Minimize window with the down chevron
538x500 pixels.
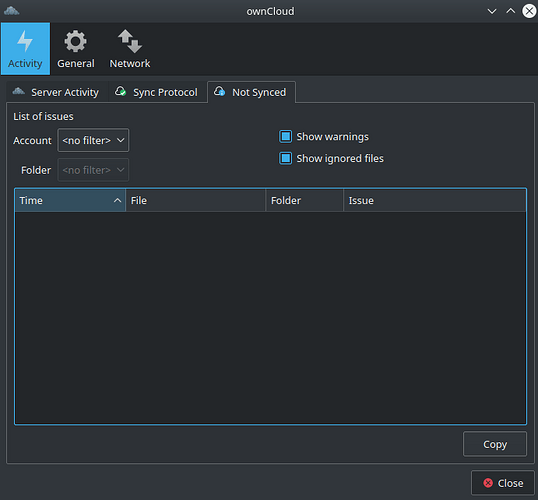pos(492,11)
